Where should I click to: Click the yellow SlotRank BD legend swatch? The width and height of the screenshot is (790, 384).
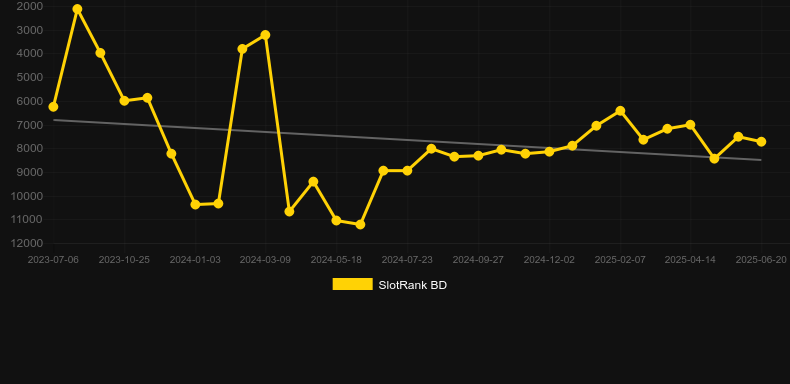point(352,284)
